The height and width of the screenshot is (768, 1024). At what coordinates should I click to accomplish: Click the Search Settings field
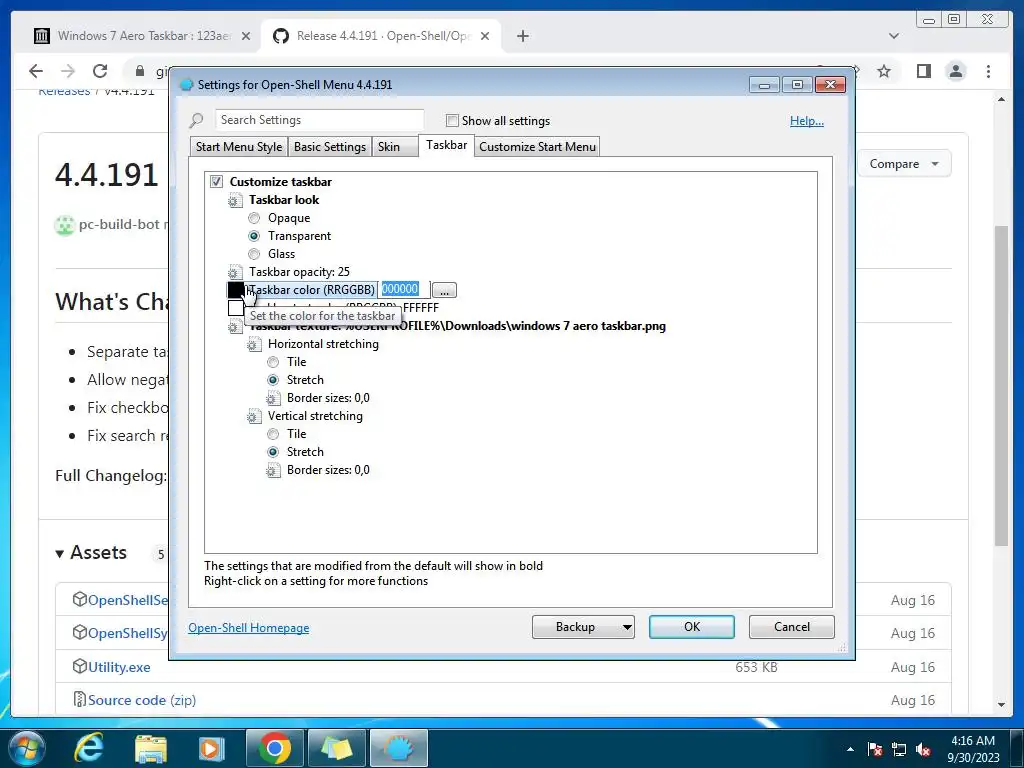[x=319, y=120]
